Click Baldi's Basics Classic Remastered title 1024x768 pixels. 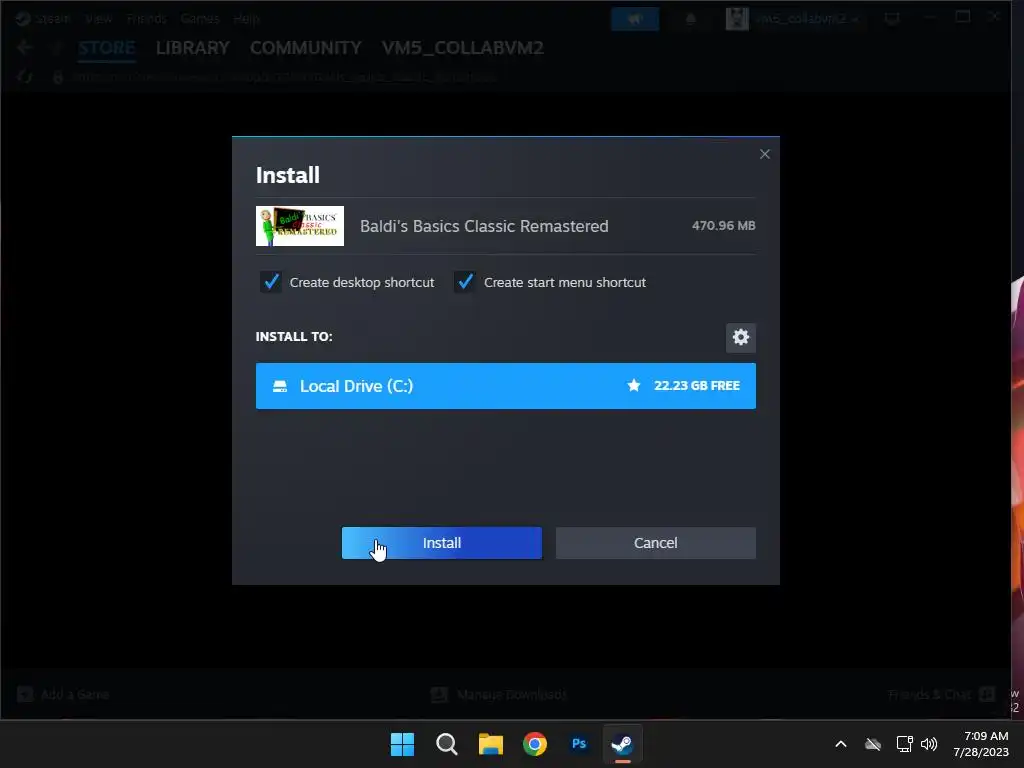tap(484, 226)
